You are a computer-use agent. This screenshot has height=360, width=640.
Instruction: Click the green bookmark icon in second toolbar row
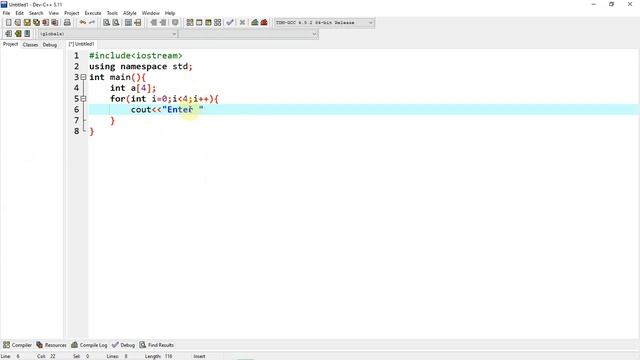(18, 33)
